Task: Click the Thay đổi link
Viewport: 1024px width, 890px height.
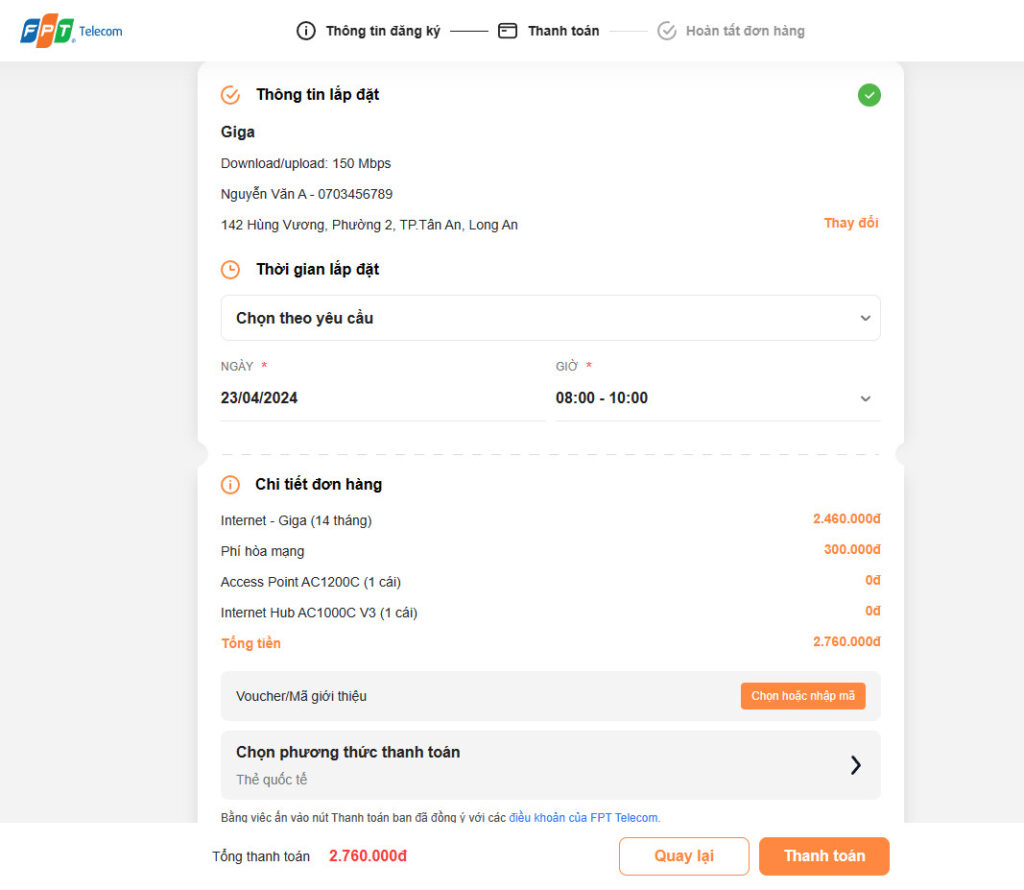Action: click(x=851, y=223)
